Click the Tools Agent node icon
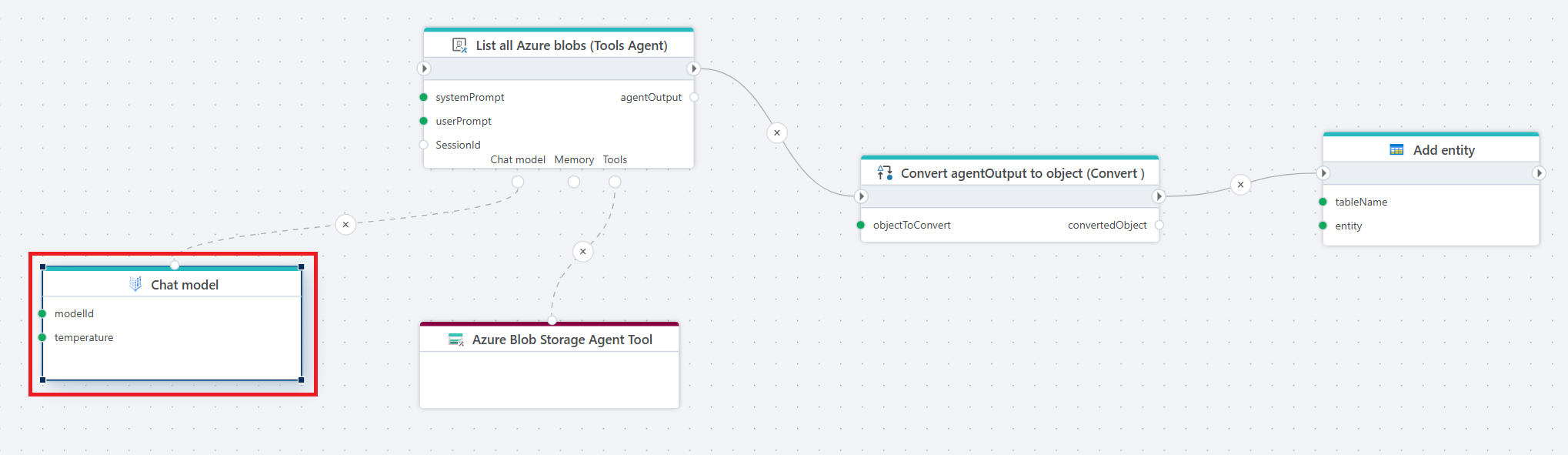Screen dimensions: 1568x455 click(x=459, y=45)
